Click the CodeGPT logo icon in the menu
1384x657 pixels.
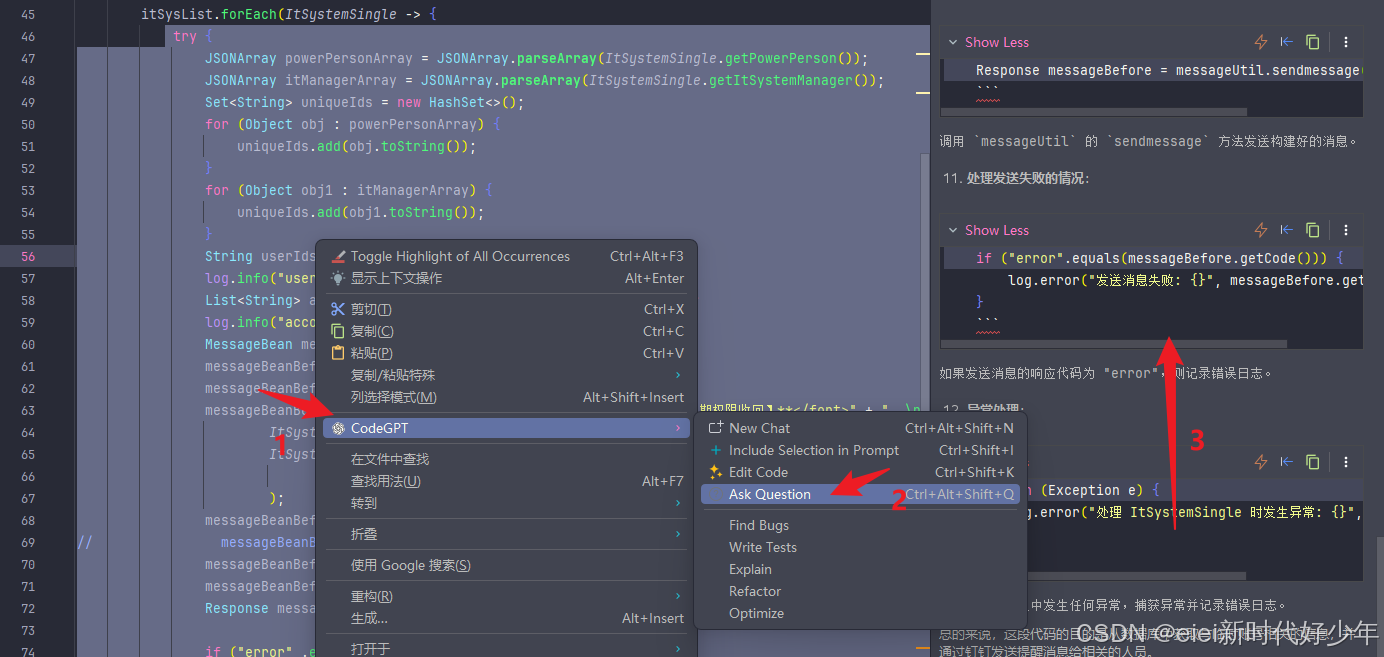tap(338, 428)
